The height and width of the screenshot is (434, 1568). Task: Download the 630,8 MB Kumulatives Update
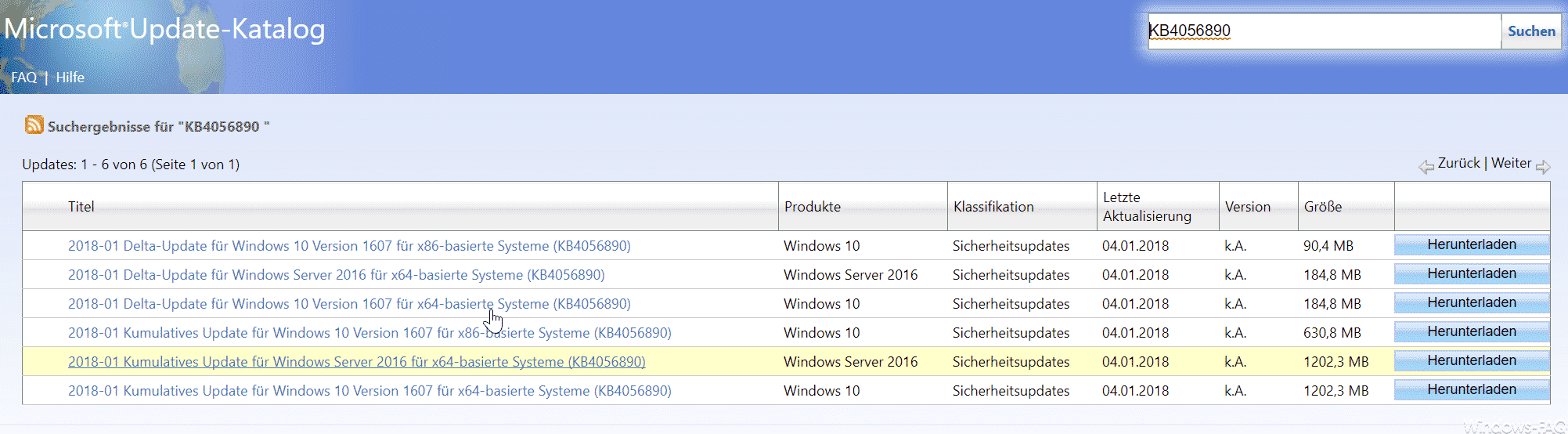[x=1472, y=332]
